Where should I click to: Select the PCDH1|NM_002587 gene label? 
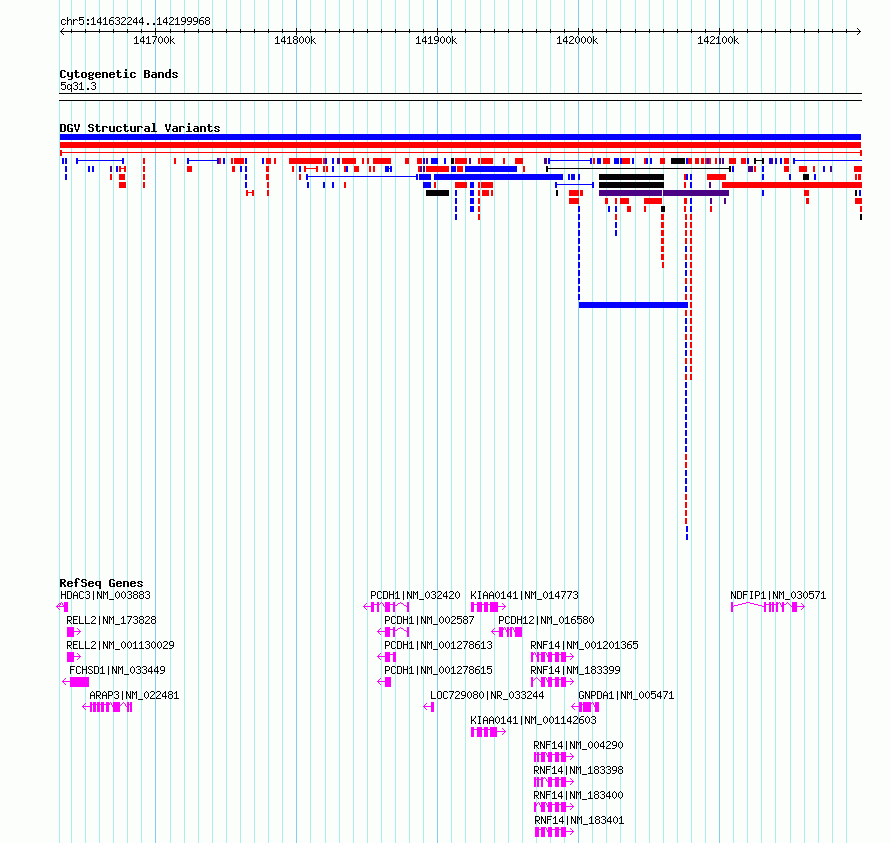pos(429,620)
